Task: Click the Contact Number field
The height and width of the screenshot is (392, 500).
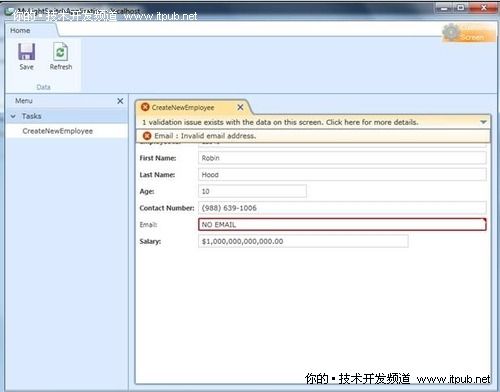Action: 342,208
